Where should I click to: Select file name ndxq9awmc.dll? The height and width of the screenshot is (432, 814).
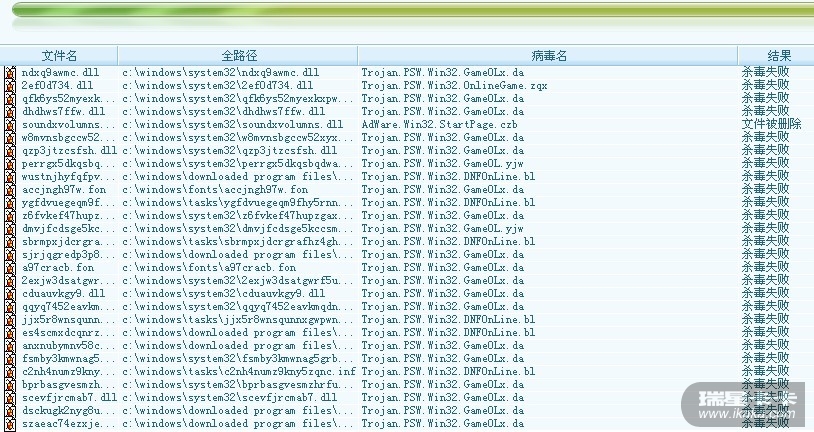tap(60, 73)
